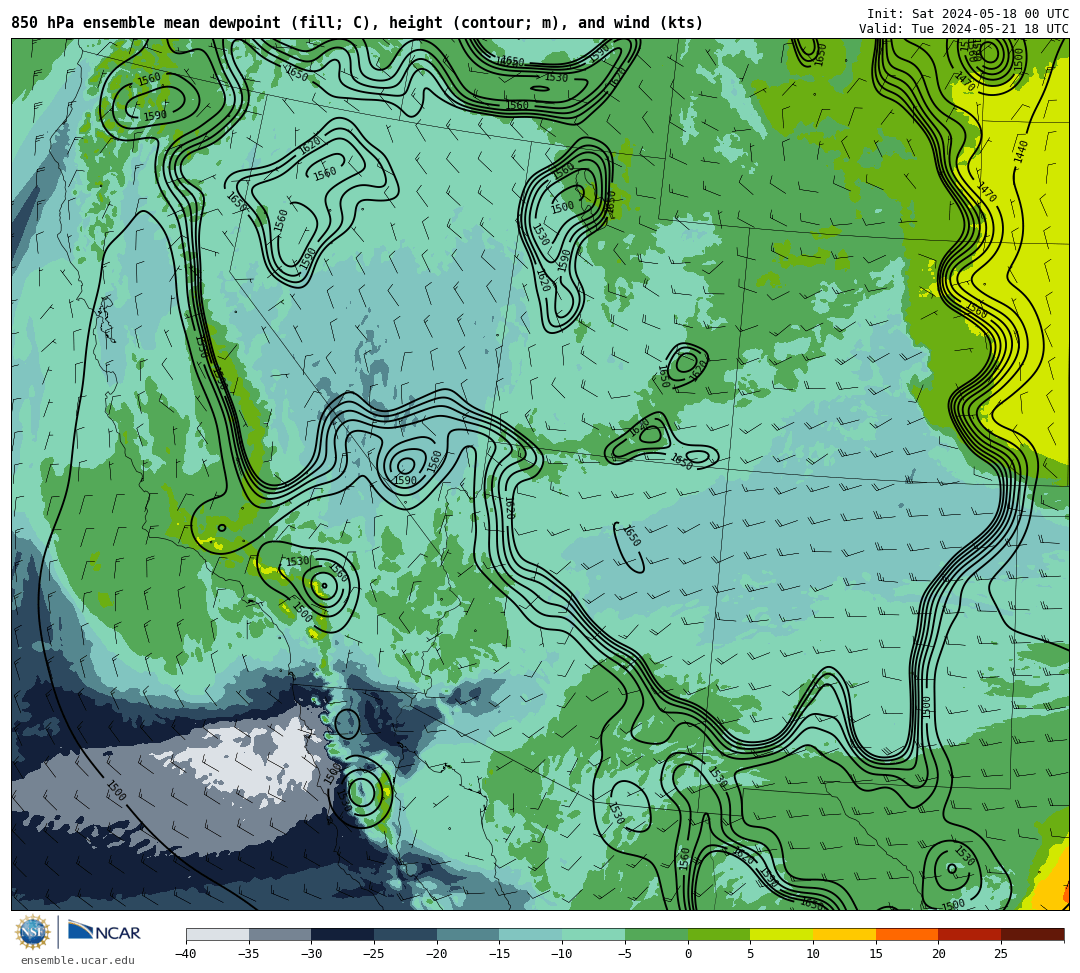Viewport: 1080px width, 973px height.
Task: Click the -25 colorbar tick label
Action: click(374, 954)
